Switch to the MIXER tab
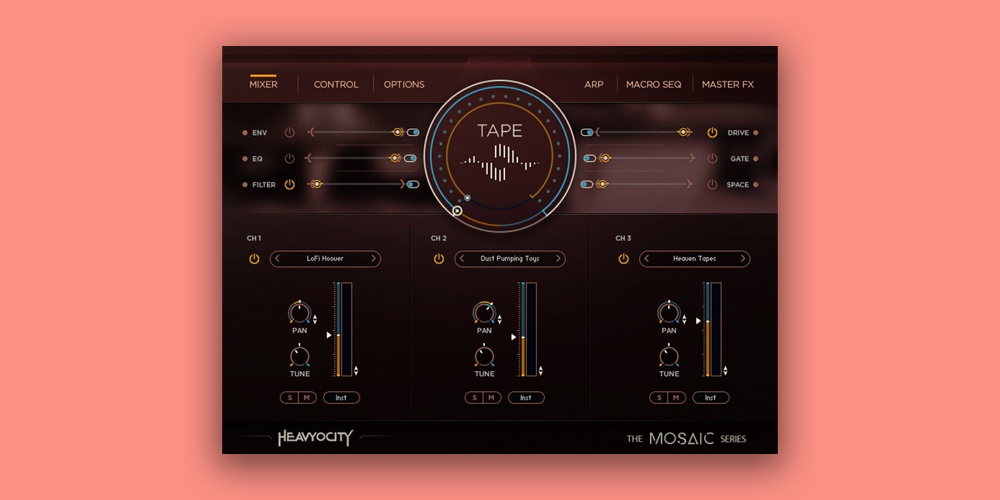 point(263,84)
